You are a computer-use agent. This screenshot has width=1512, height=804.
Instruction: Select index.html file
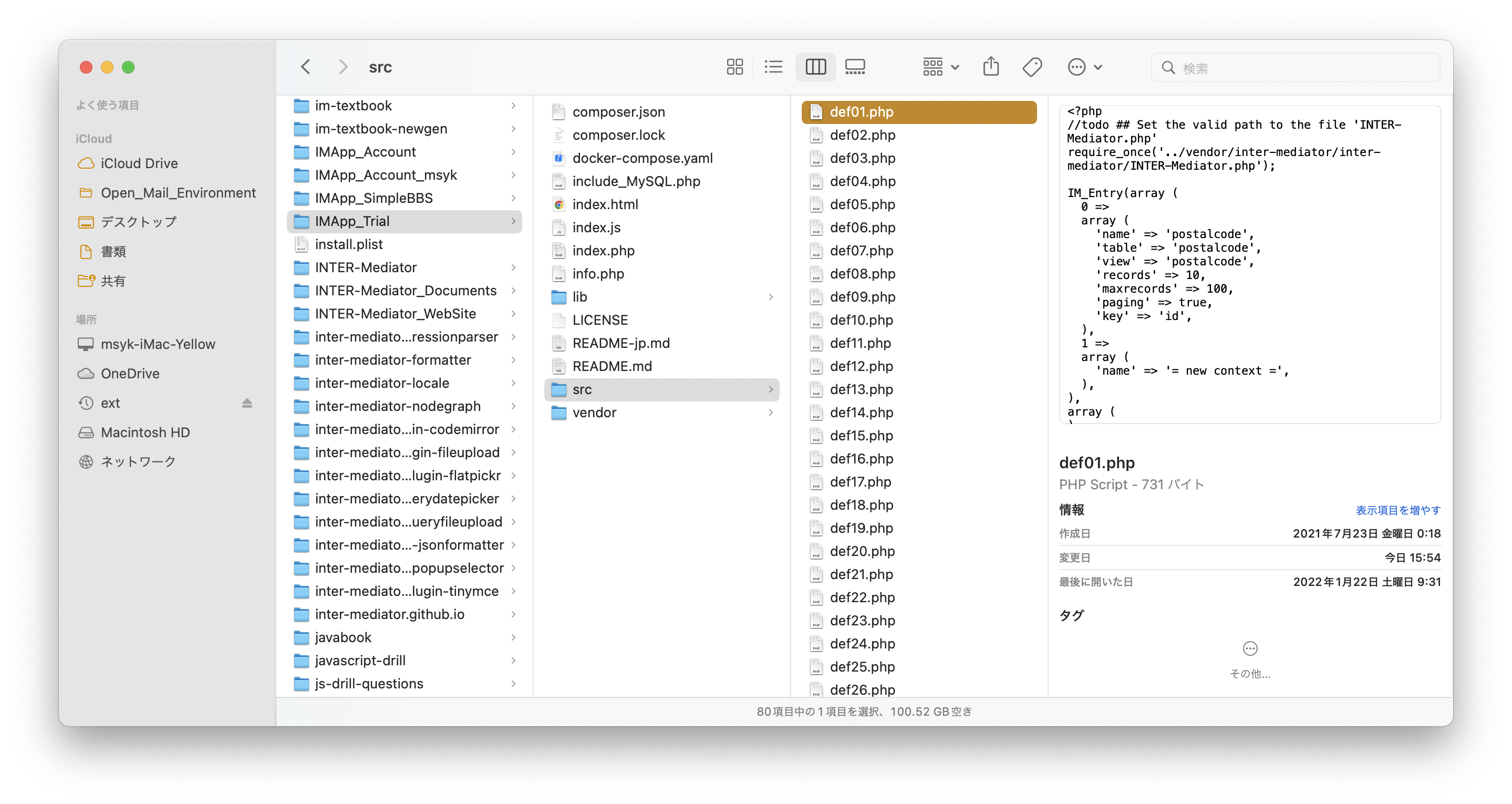tap(661, 204)
